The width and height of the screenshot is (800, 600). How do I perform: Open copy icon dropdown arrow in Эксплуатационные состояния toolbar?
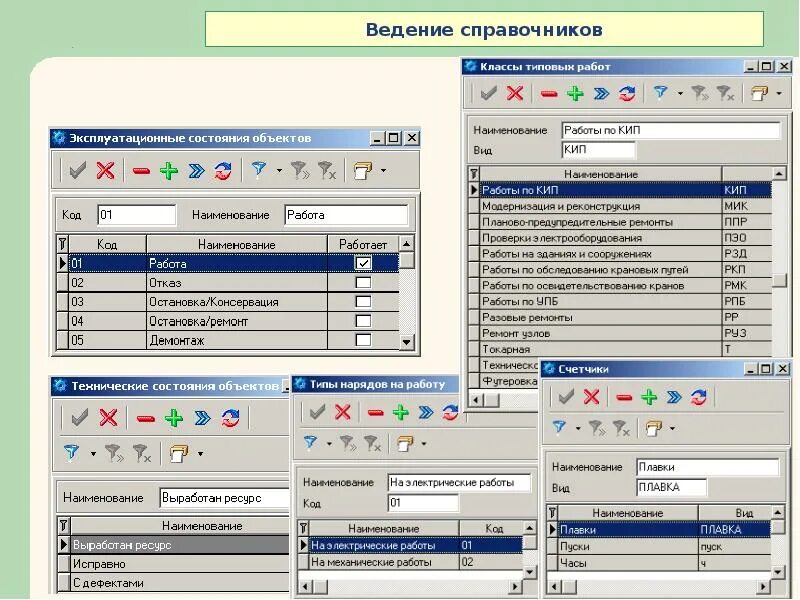pos(383,170)
